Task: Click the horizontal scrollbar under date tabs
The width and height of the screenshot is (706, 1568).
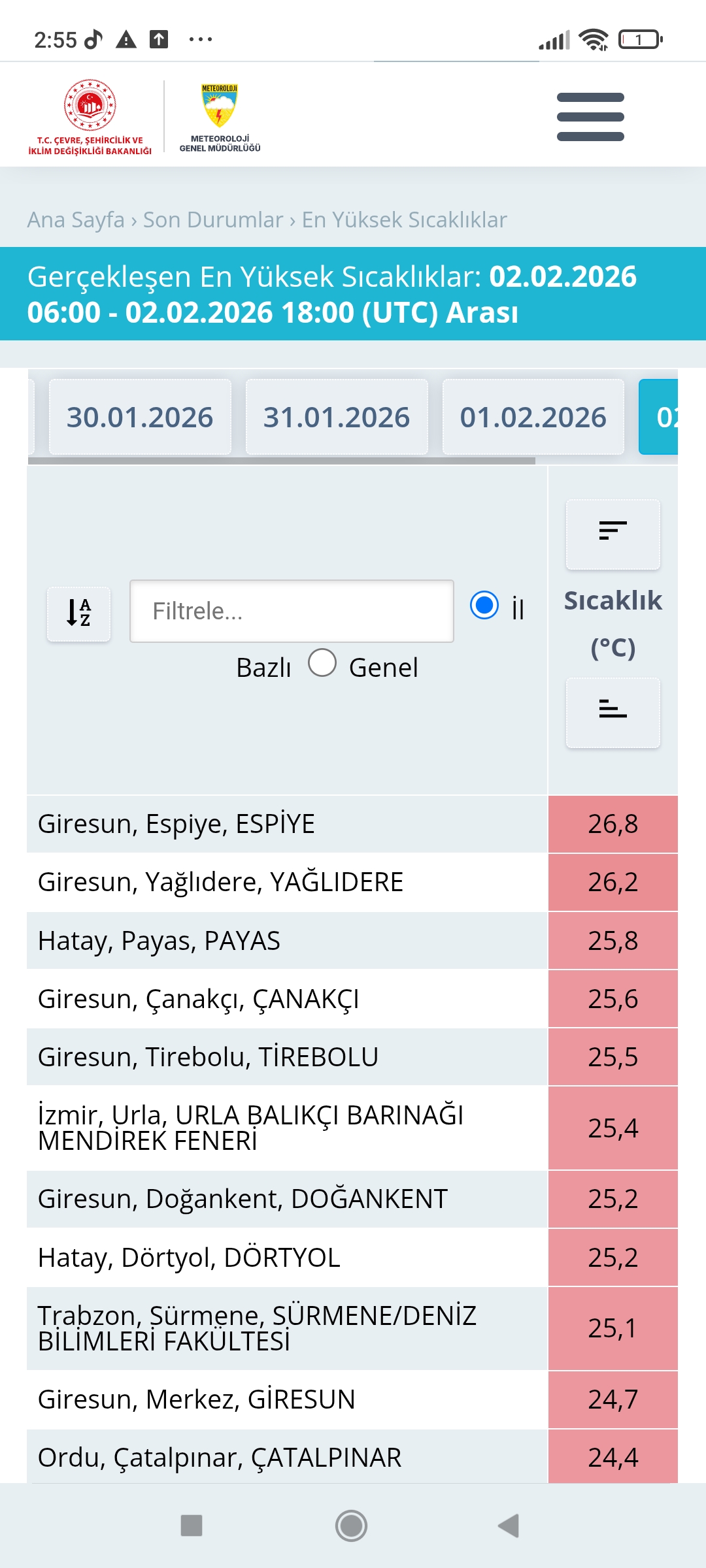Action: [x=282, y=461]
